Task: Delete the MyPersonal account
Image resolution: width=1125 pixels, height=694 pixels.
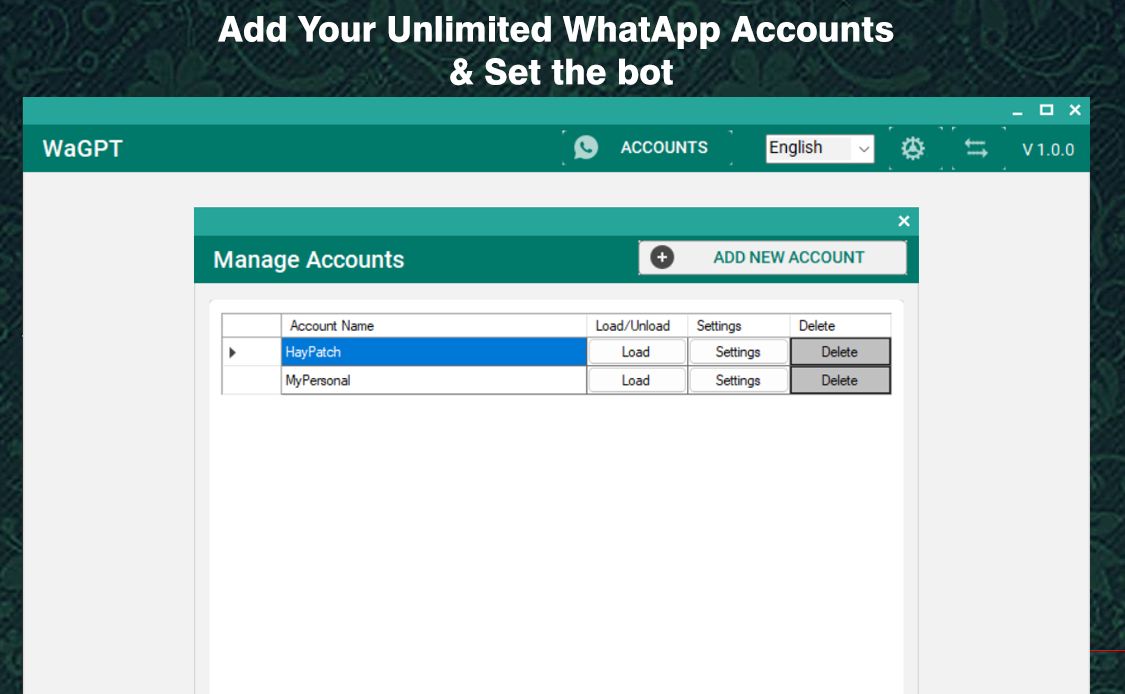Action: click(840, 380)
